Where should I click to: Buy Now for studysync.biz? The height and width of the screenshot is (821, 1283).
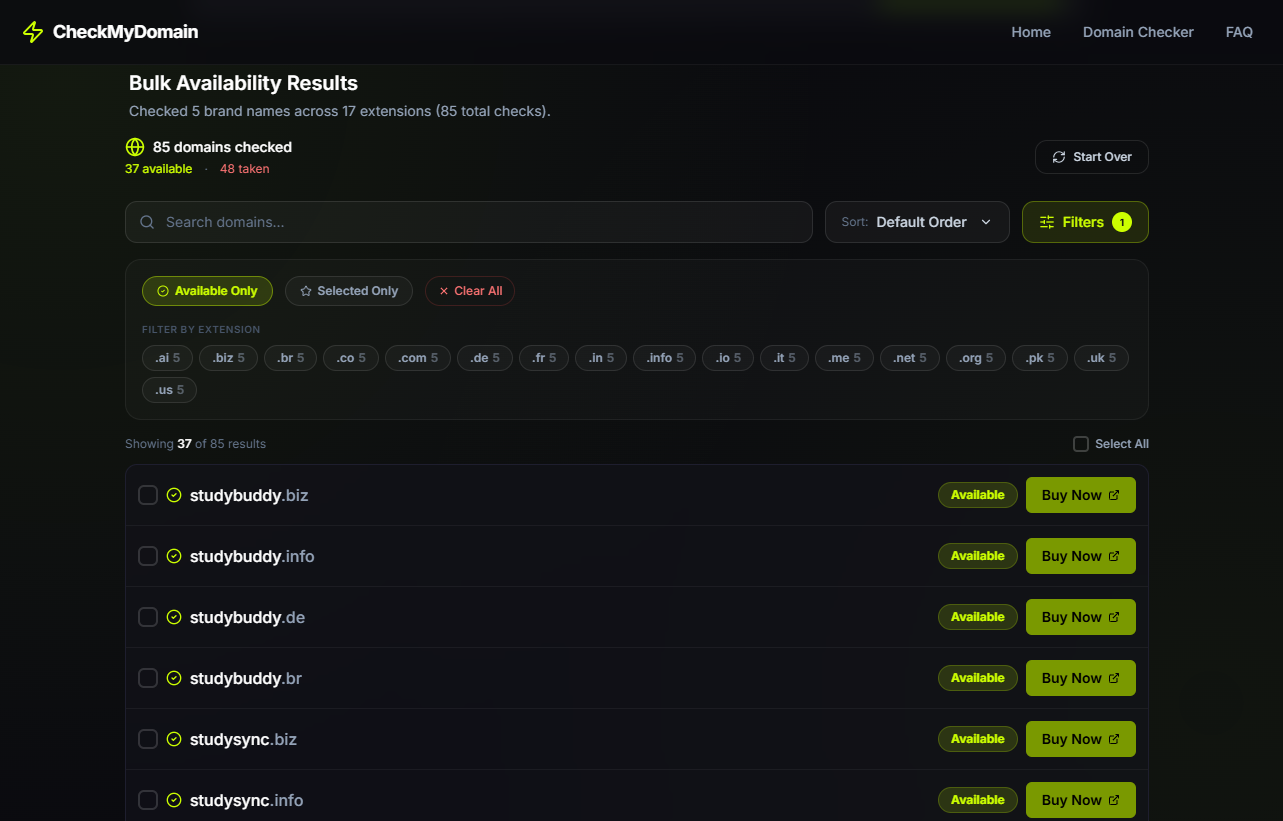coord(1081,739)
